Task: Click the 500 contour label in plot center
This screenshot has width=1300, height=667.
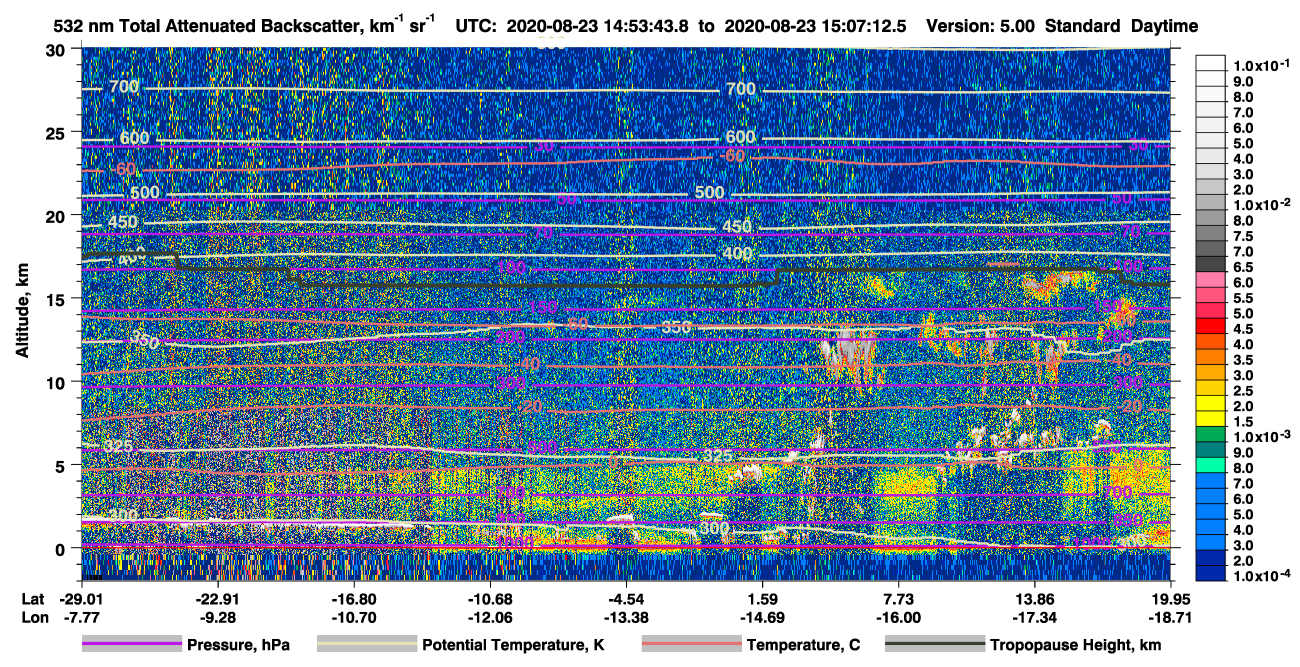Action: click(x=709, y=193)
